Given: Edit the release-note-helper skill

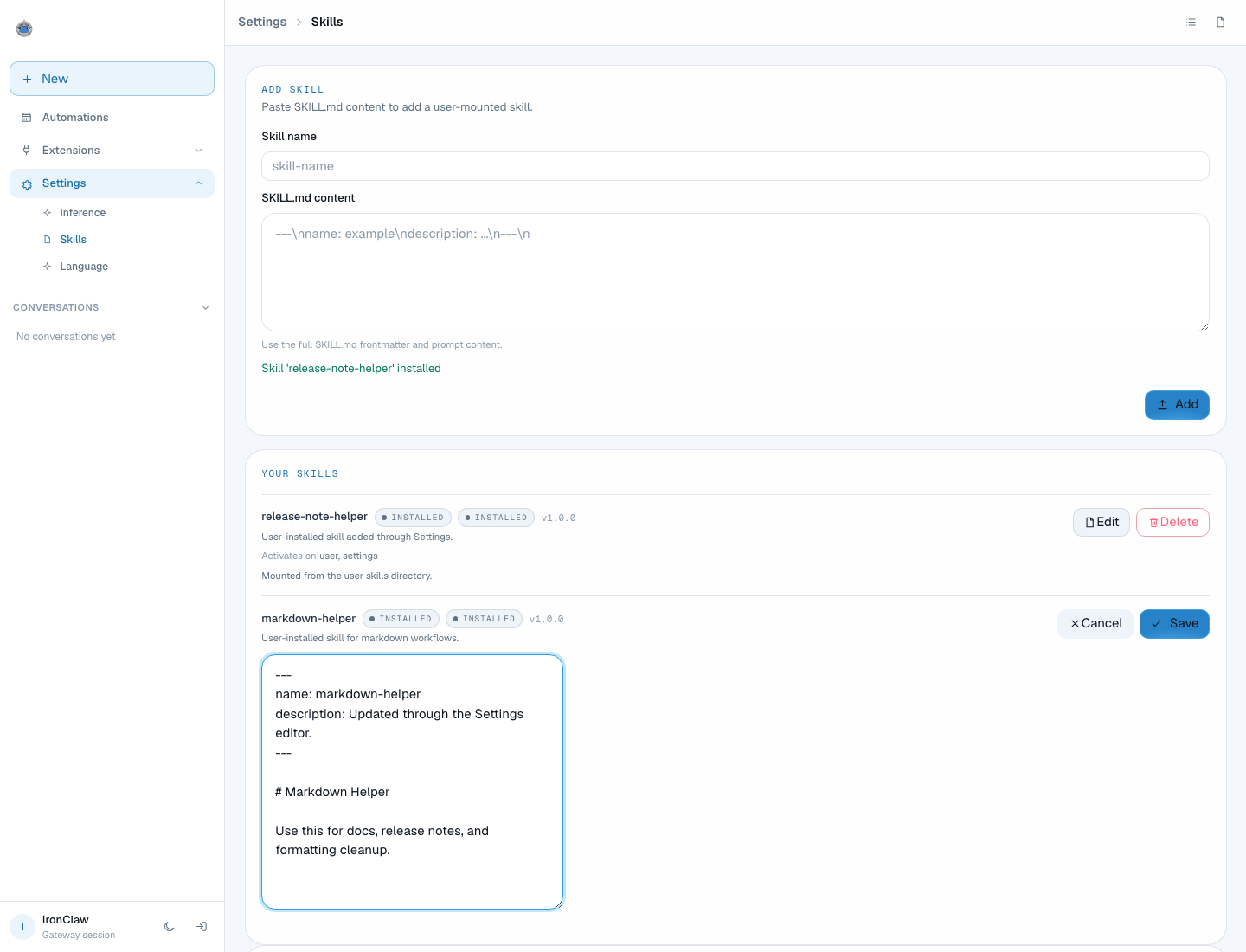Looking at the screenshot, I should tap(1101, 523).
